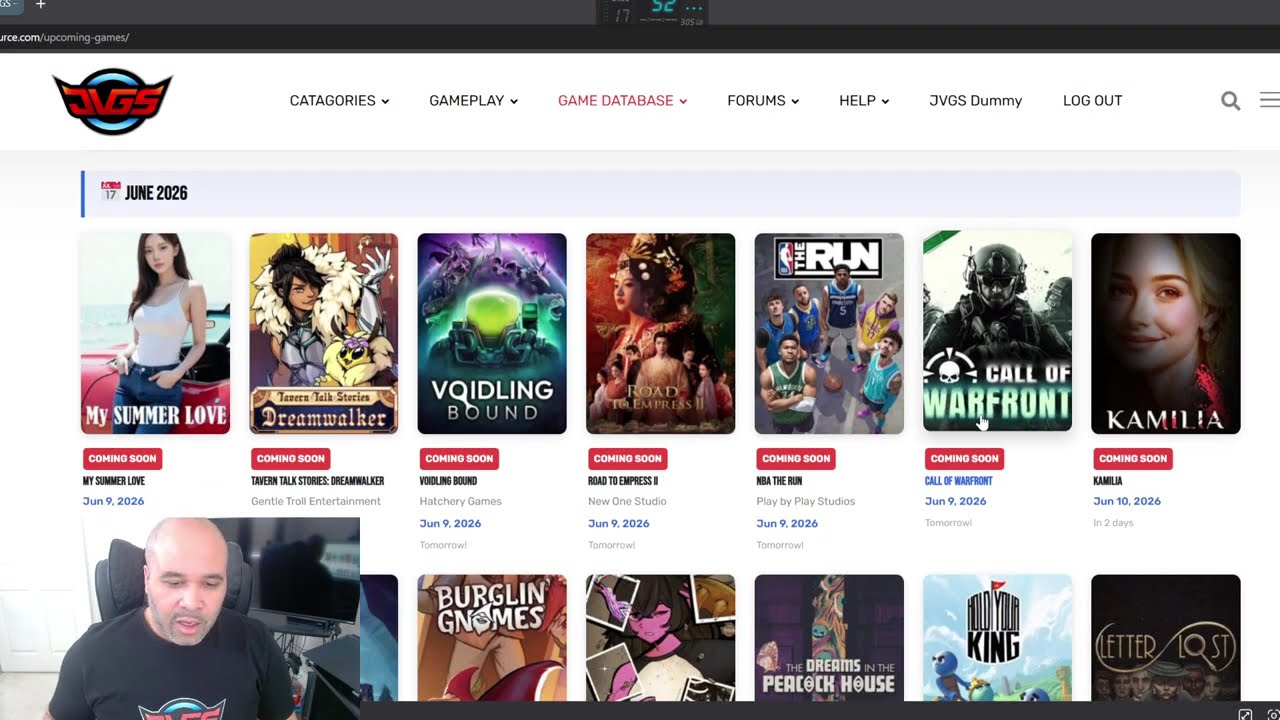The image size is (1280, 720).
Task: Click the fullscreen icon at bottom right
Action: [x=1245, y=714]
